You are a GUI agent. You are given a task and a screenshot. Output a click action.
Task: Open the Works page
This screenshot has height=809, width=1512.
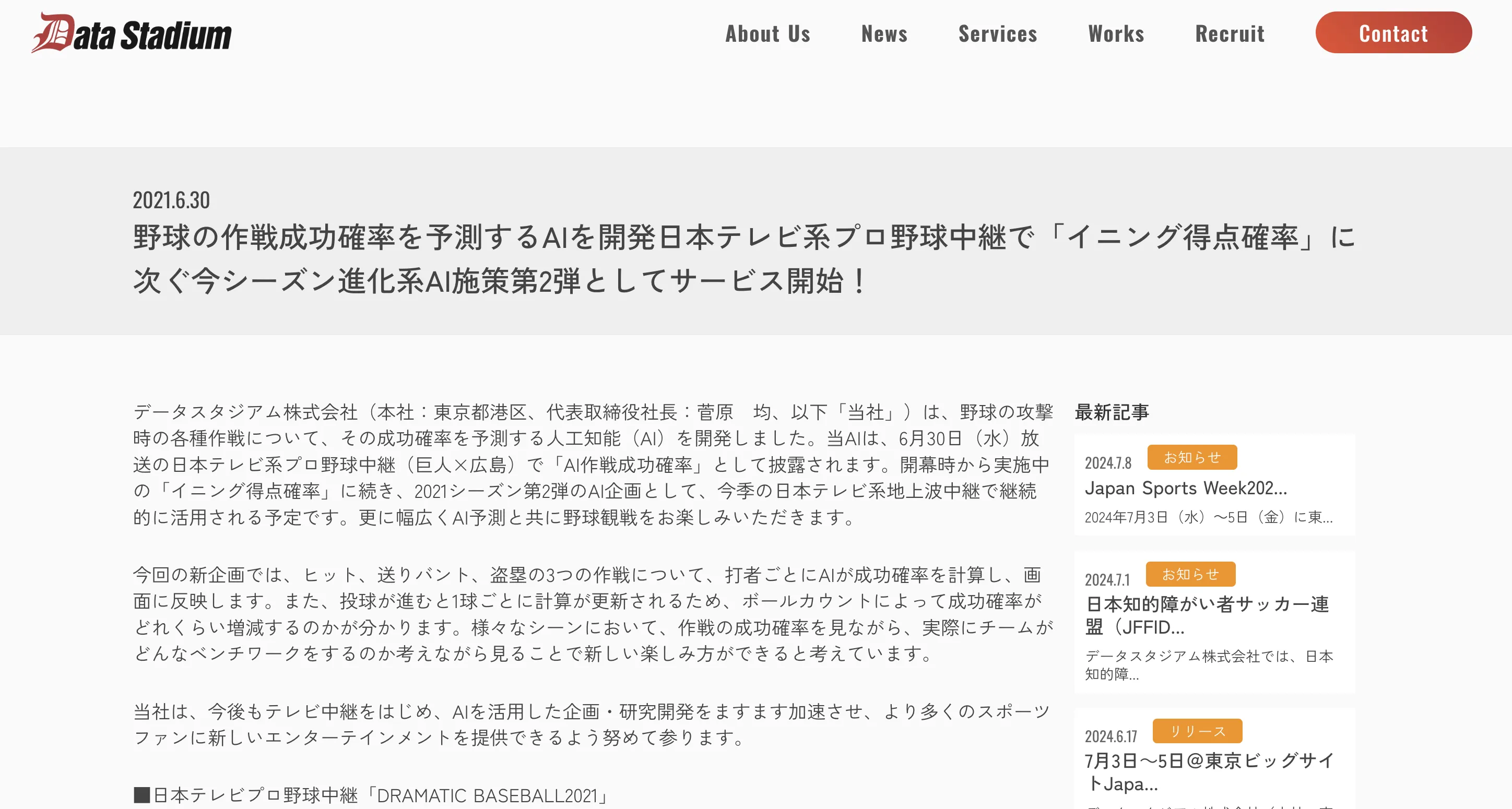(x=1118, y=32)
